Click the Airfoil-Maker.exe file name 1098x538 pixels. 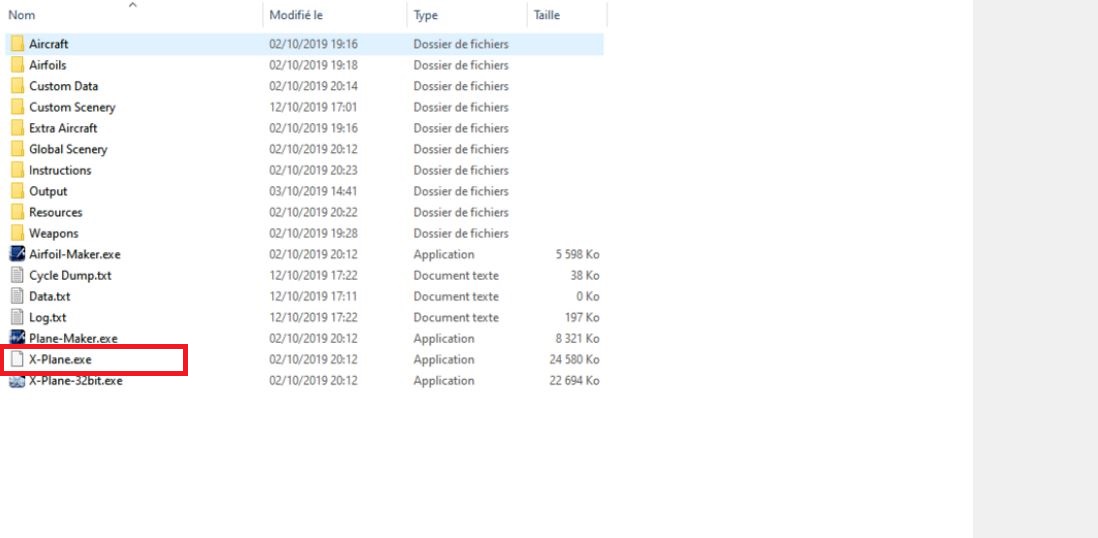click(x=75, y=254)
